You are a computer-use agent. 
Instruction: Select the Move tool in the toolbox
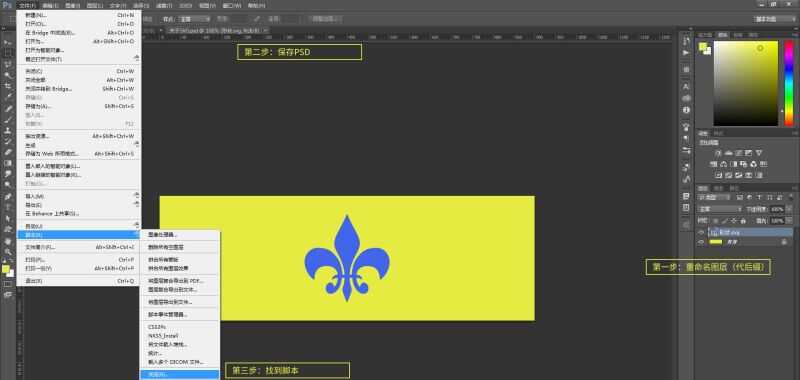tap(8, 42)
